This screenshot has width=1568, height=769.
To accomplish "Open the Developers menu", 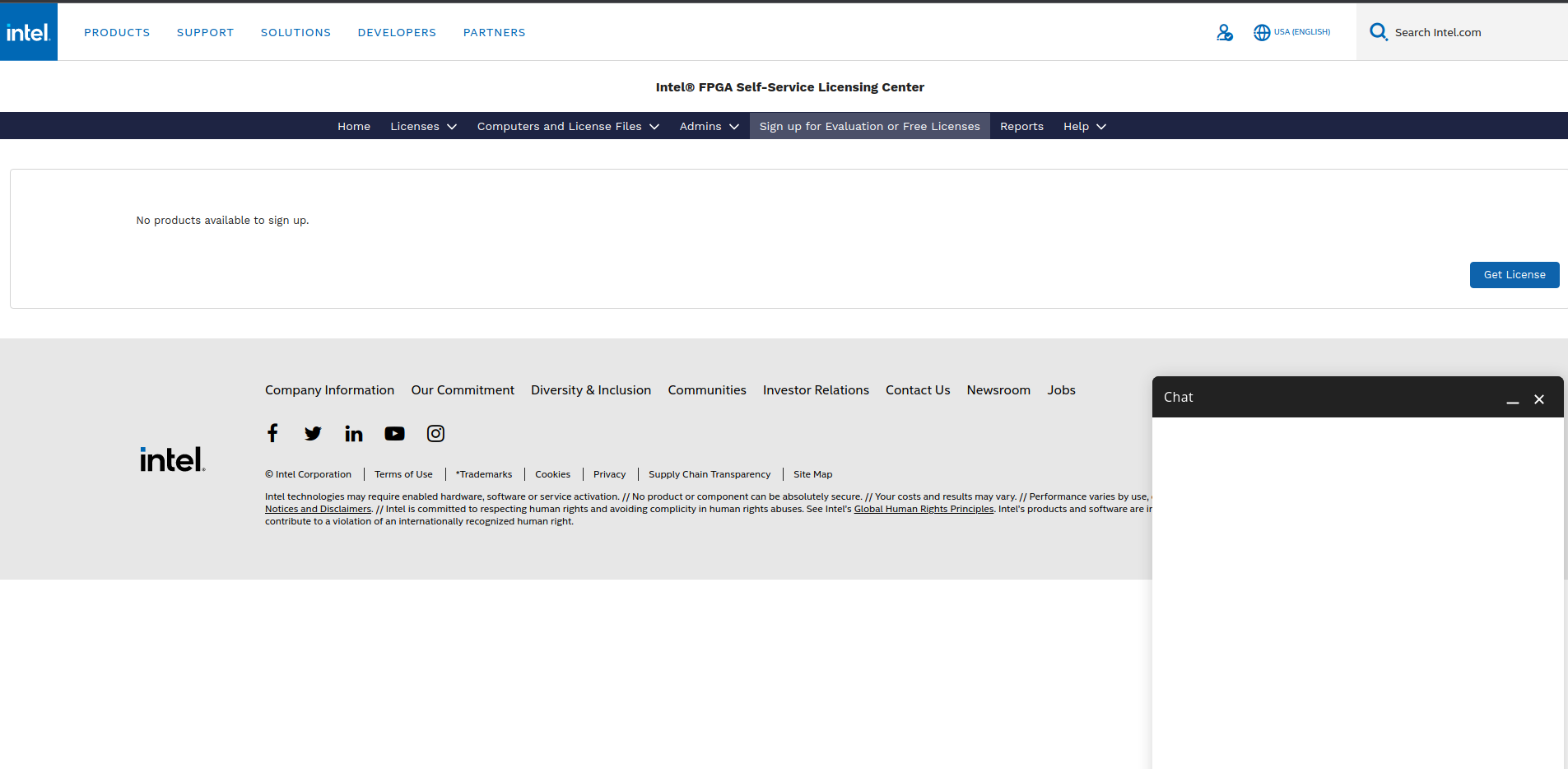I will pyautogui.click(x=398, y=32).
